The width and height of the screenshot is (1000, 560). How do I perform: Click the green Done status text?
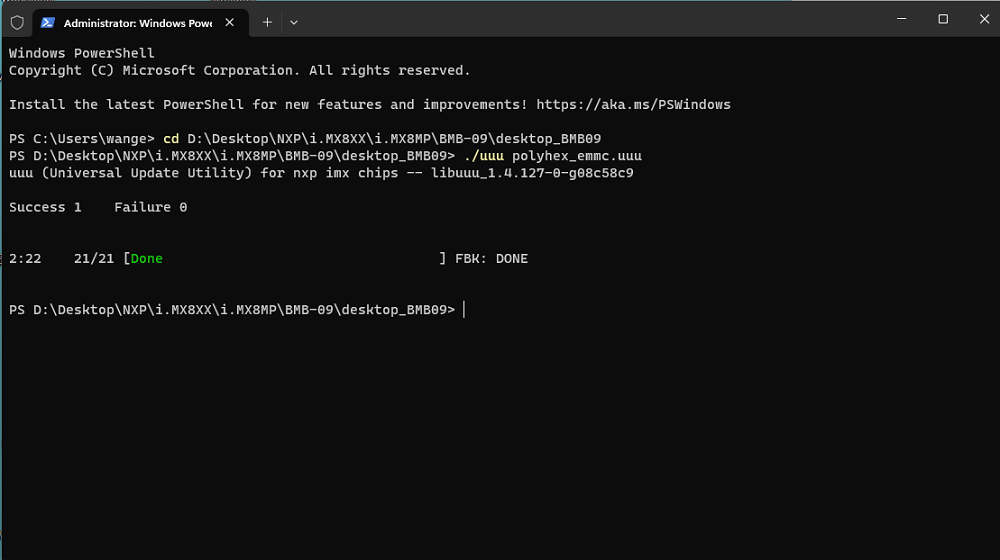(147, 259)
